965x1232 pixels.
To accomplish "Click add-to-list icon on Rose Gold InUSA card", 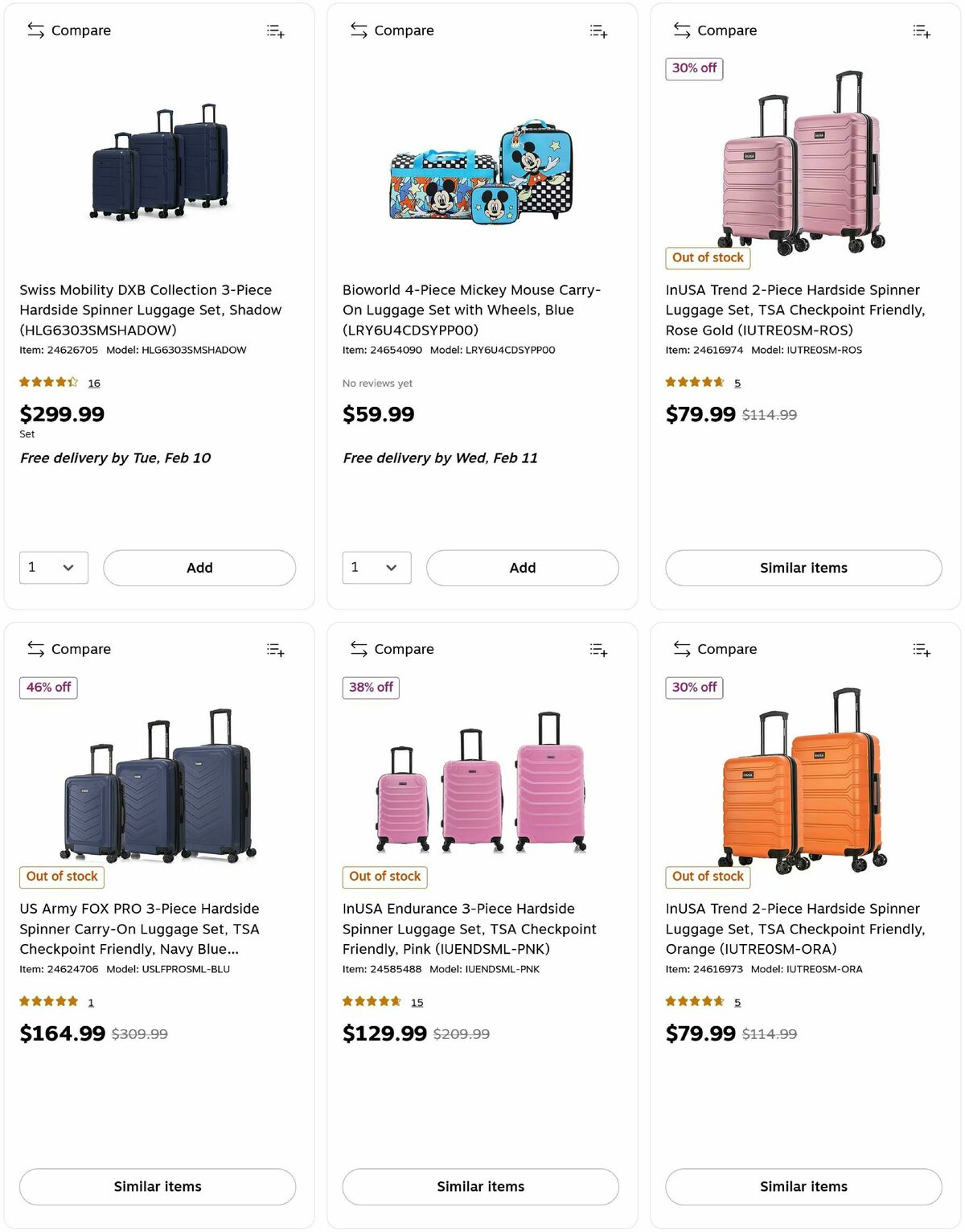I will tap(922, 31).
